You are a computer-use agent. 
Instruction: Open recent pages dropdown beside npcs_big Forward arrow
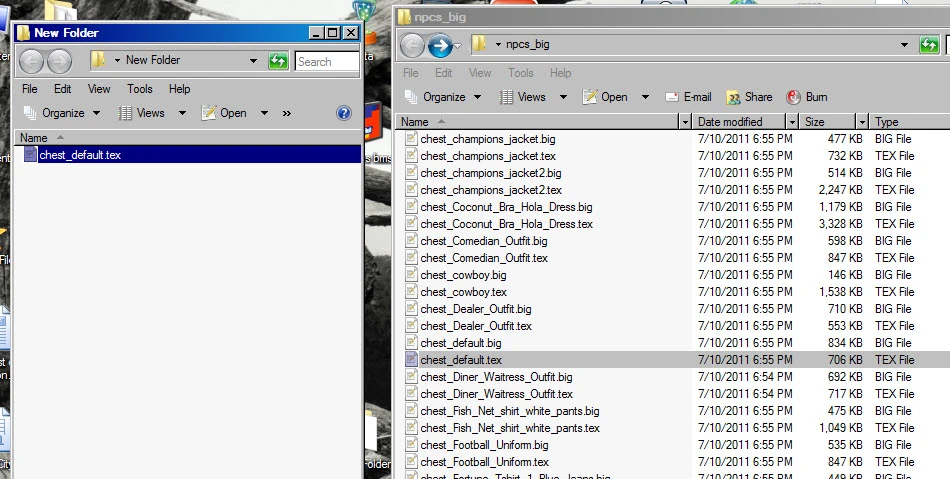coord(457,45)
